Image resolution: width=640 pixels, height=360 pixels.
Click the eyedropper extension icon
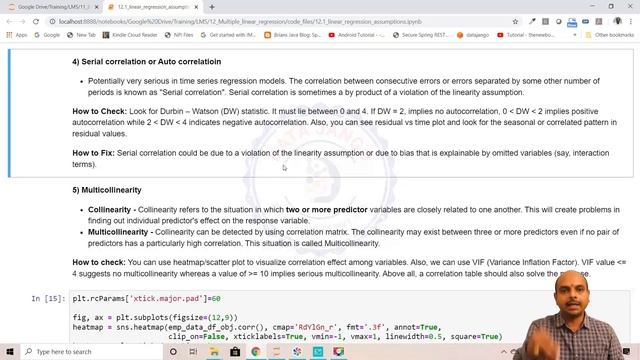[532, 22]
